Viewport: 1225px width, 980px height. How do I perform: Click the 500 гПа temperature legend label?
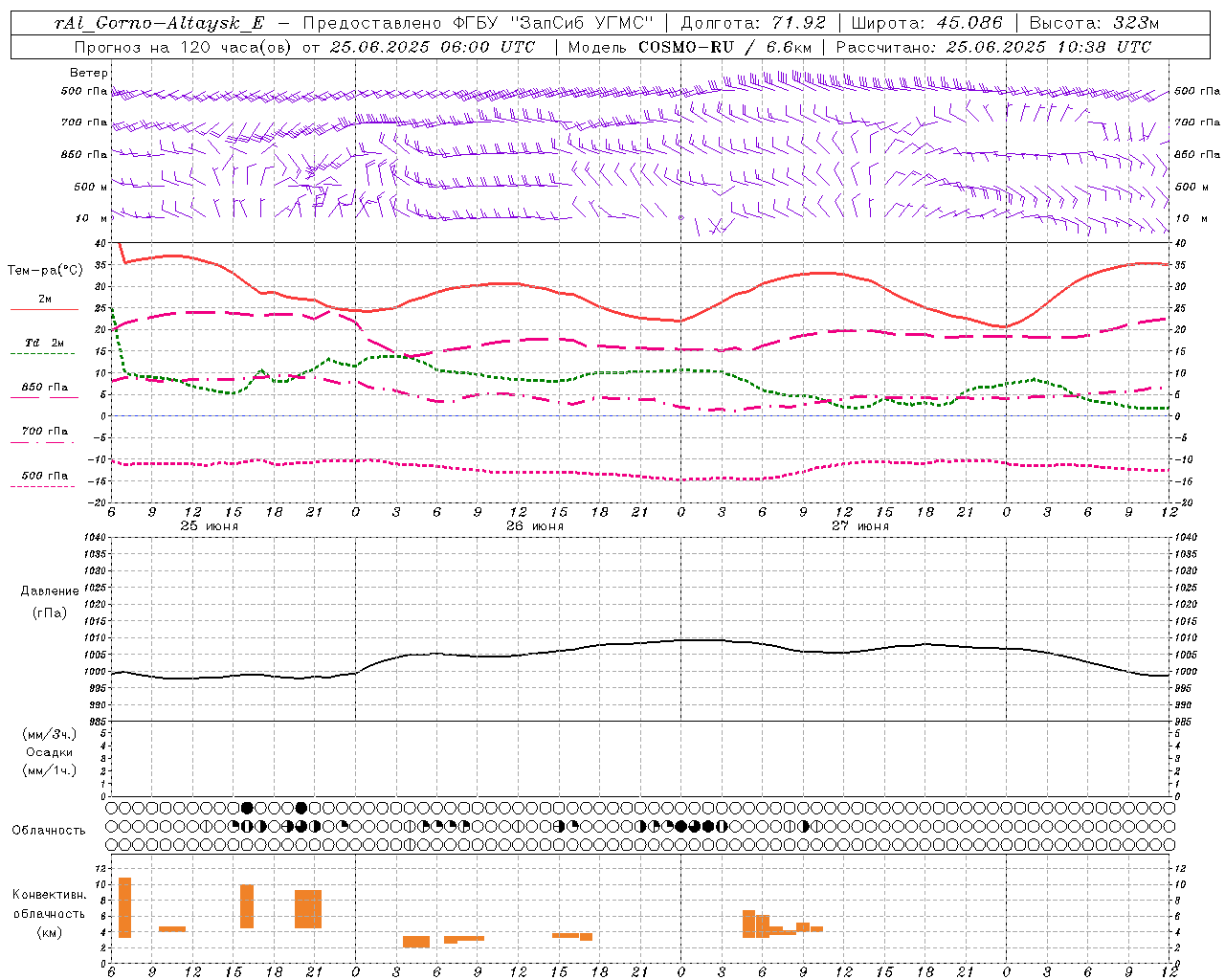tap(45, 476)
